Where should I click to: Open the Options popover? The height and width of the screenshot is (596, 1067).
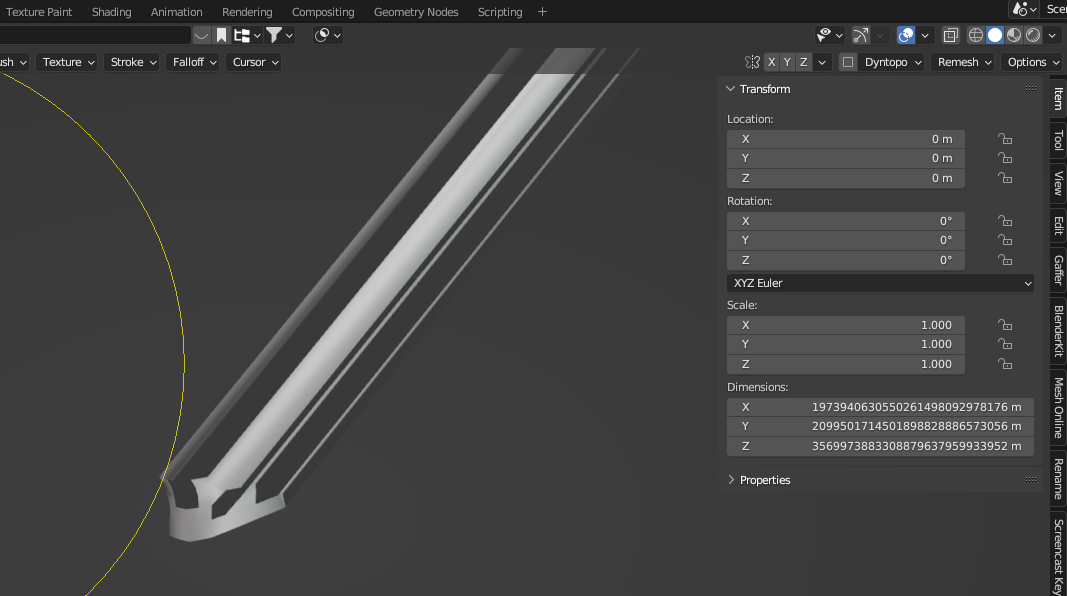[x=1032, y=62]
